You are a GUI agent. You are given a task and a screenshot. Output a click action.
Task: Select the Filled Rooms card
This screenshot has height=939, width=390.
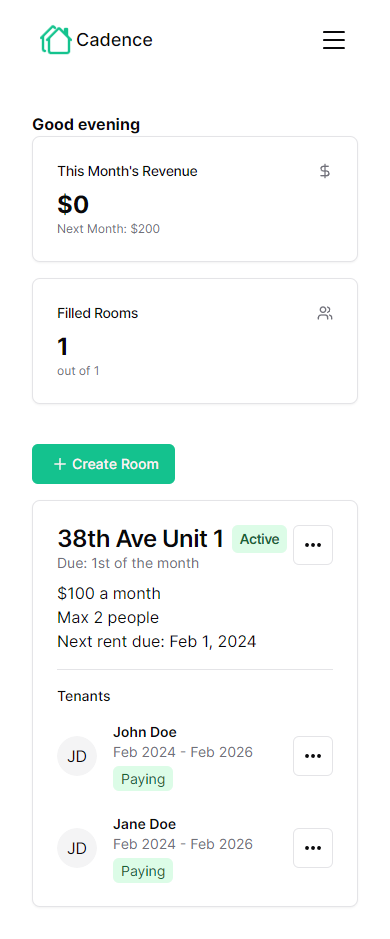(x=195, y=341)
